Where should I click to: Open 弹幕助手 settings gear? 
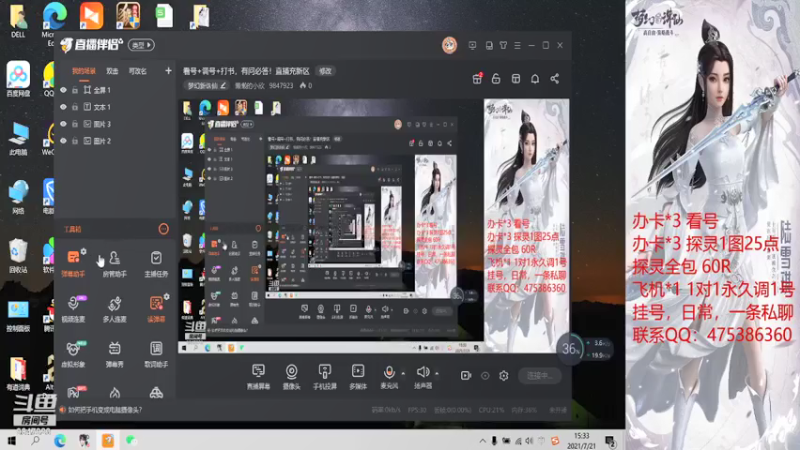click(84, 252)
